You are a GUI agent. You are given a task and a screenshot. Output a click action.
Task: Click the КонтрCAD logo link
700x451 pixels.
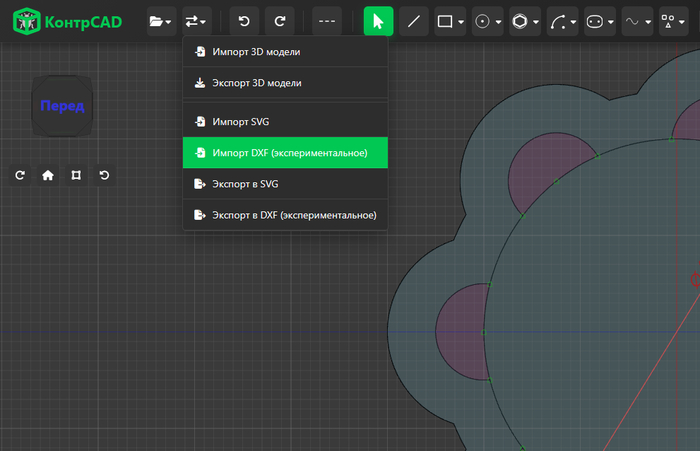pos(67,21)
